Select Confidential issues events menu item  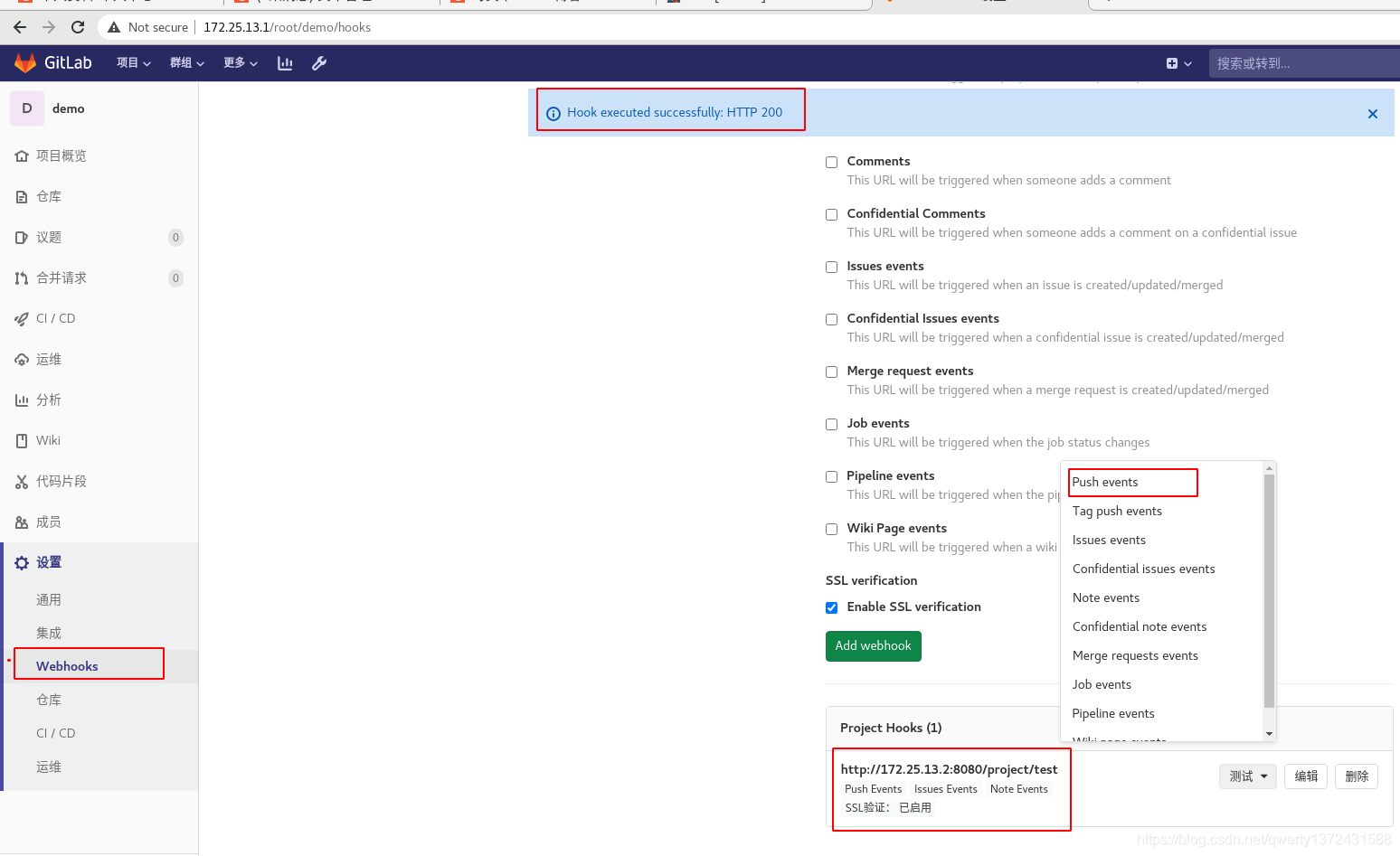tap(1143, 569)
